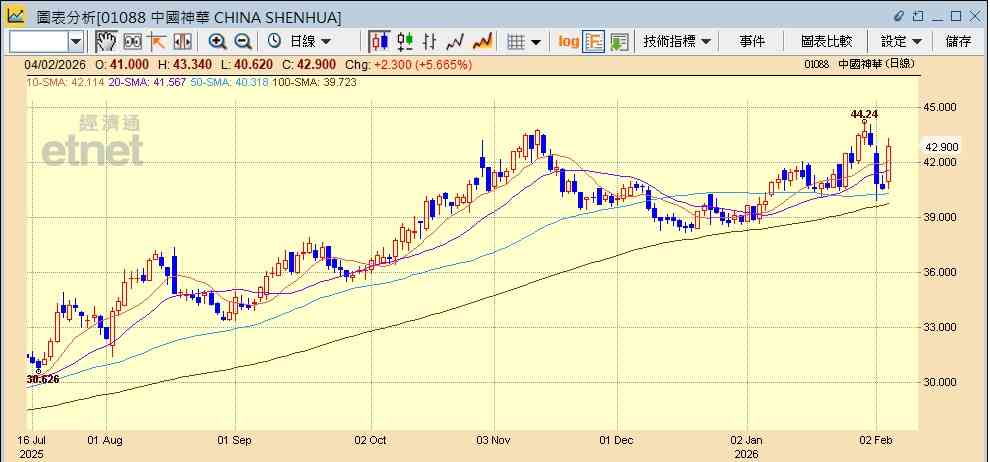Screen dimensions: 990x462
Task: Click the 42.900 current price label
Action: pyautogui.click(x=942, y=147)
